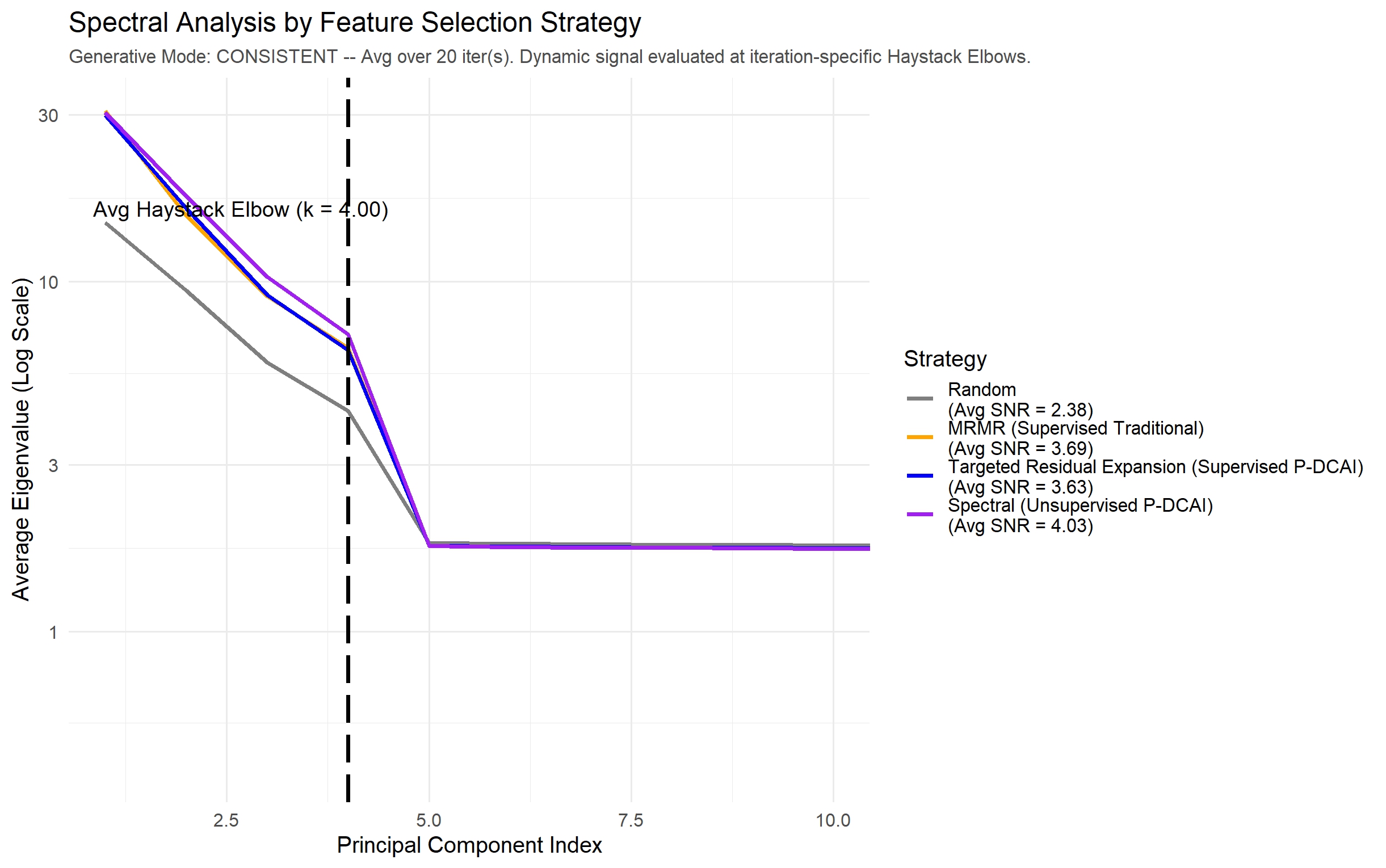The height and width of the screenshot is (868, 1386).
Task: Select the "Random" legend label text
Action: pos(981,390)
